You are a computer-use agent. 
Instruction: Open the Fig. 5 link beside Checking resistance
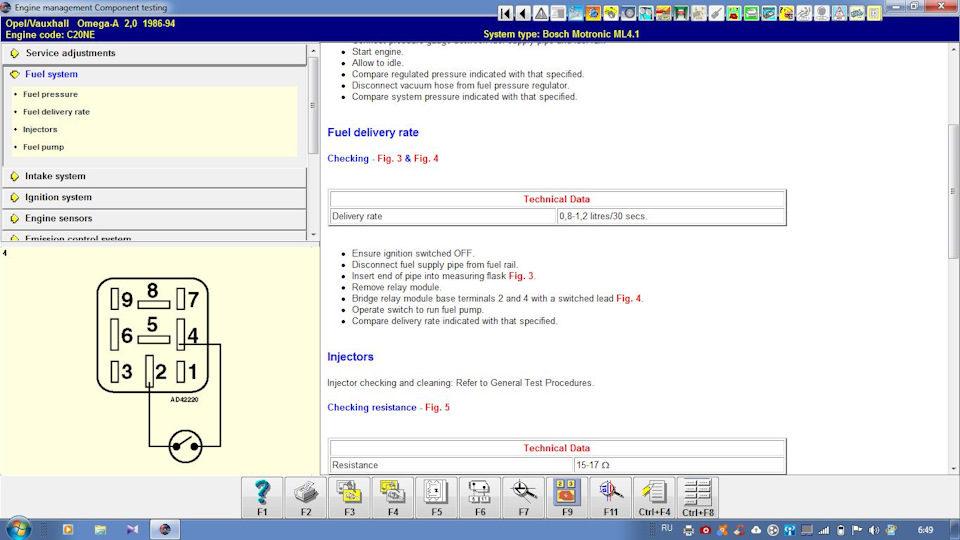(x=437, y=408)
